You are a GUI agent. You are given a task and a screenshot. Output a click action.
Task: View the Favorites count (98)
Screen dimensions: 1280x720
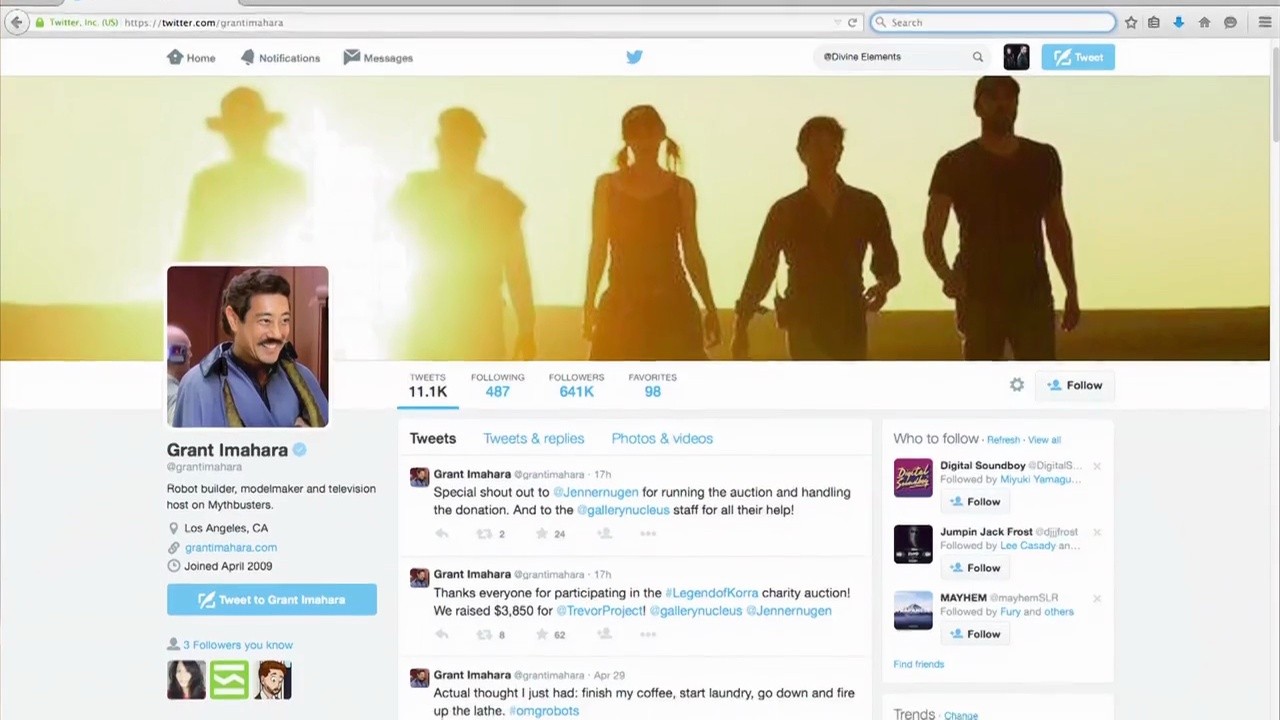652,385
